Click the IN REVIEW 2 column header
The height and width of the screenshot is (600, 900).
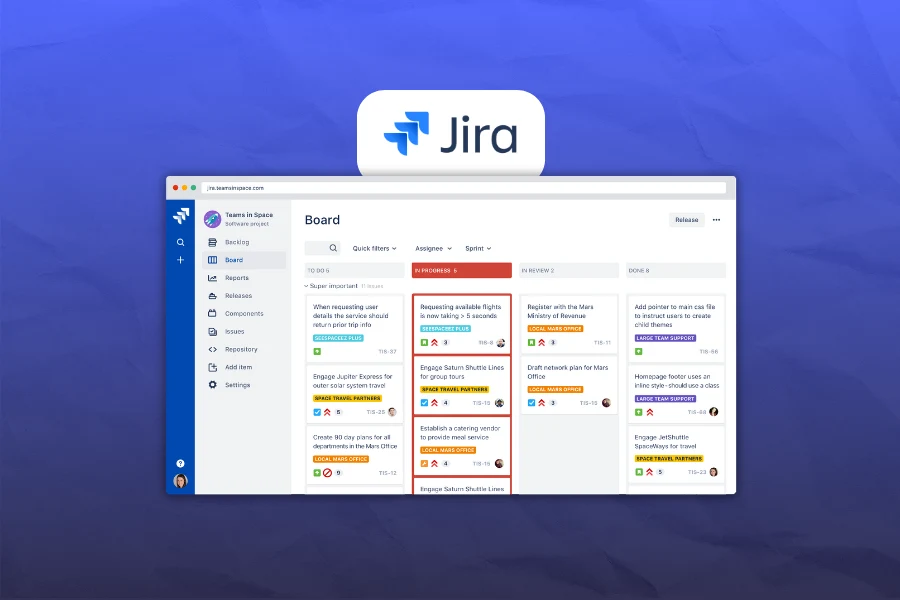569,270
